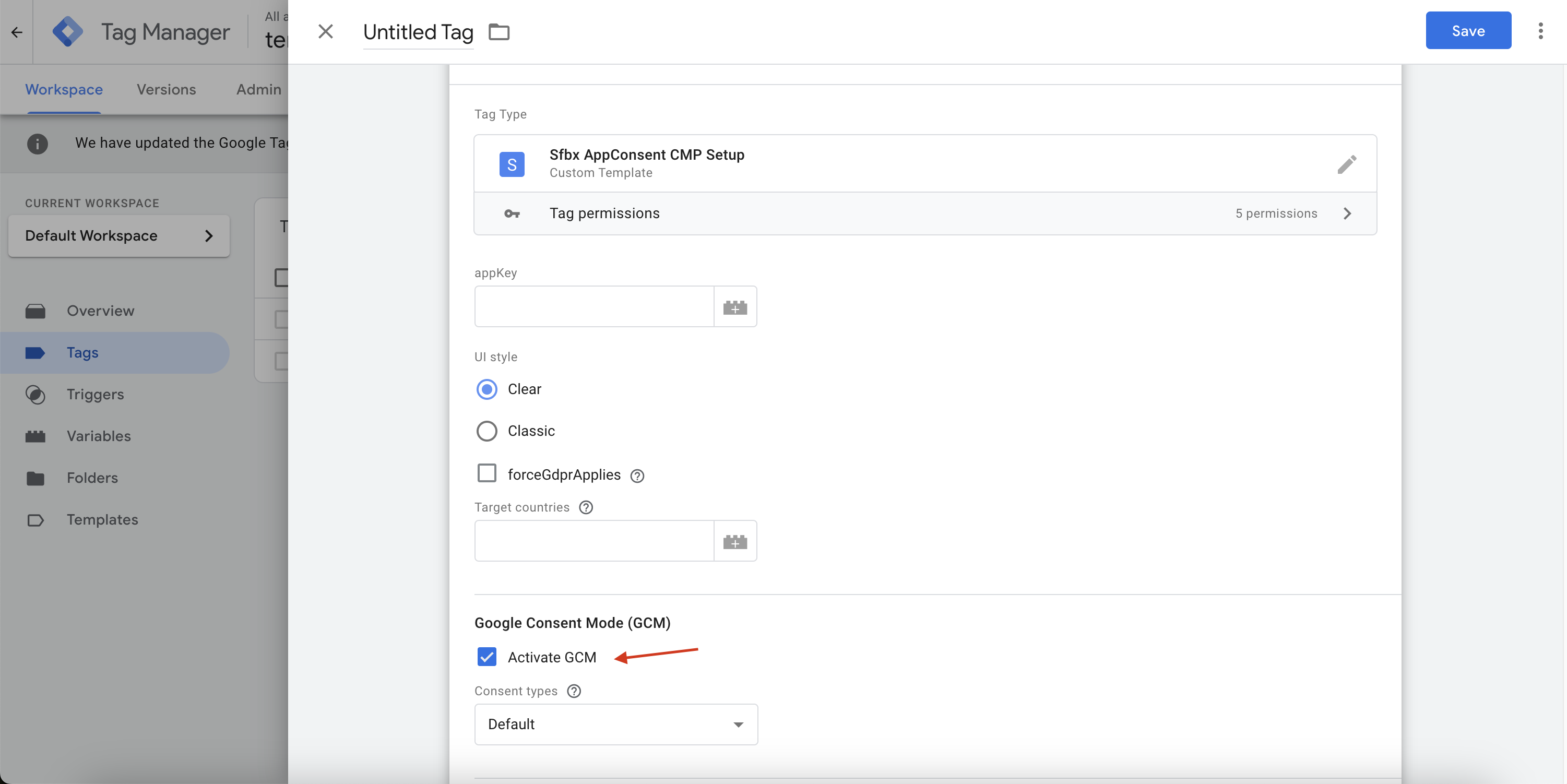Click the folder icon next to Untitled Tag
Viewport: 1567px width, 784px height.
click(499, 32)
